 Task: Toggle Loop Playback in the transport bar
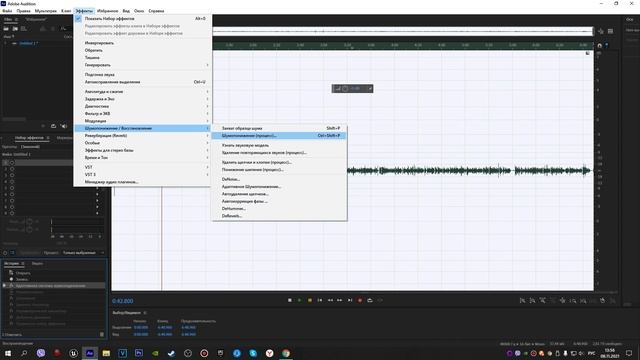coord(370,300)
